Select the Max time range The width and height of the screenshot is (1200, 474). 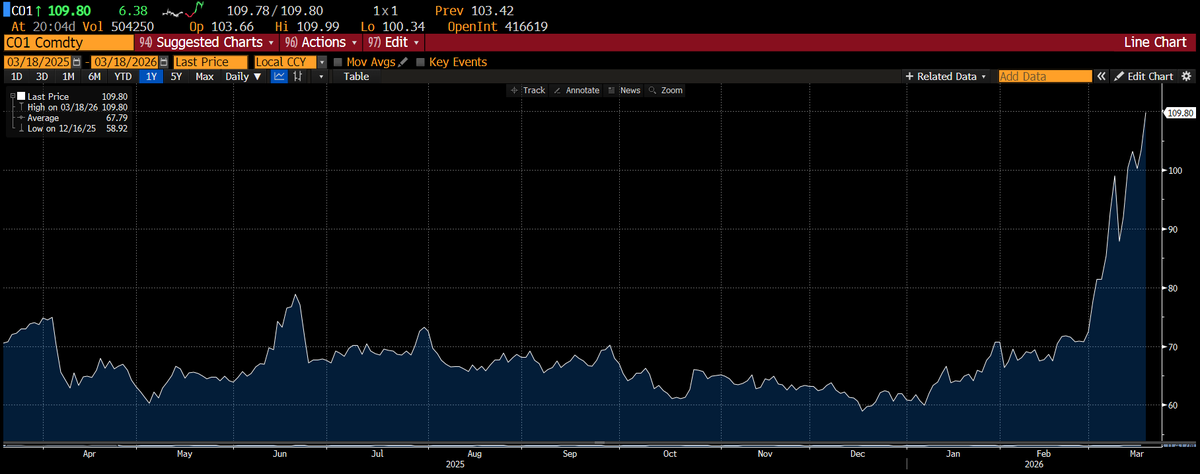204,76
